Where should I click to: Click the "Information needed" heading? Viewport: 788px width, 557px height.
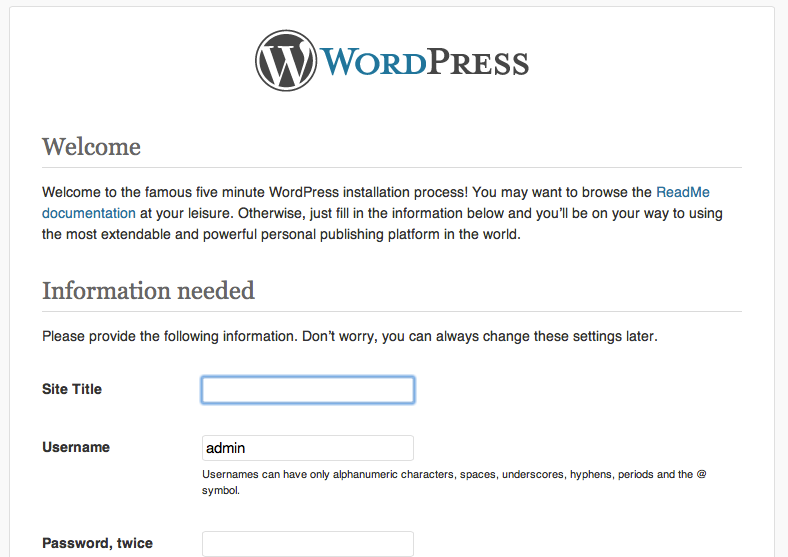click(x=148, y=291)
